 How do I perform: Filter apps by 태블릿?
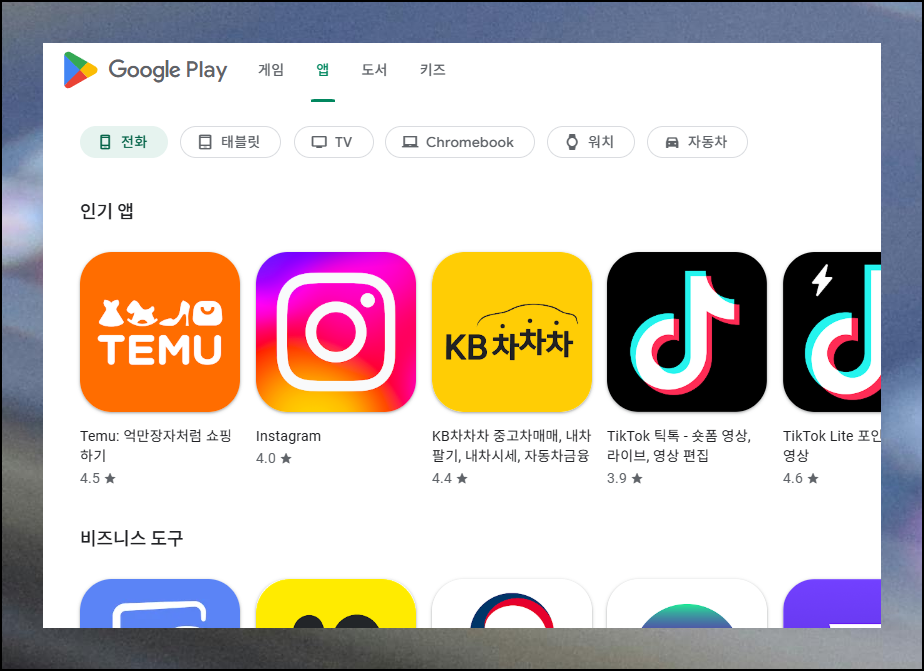pyautogui.click(x=230, y=142)
